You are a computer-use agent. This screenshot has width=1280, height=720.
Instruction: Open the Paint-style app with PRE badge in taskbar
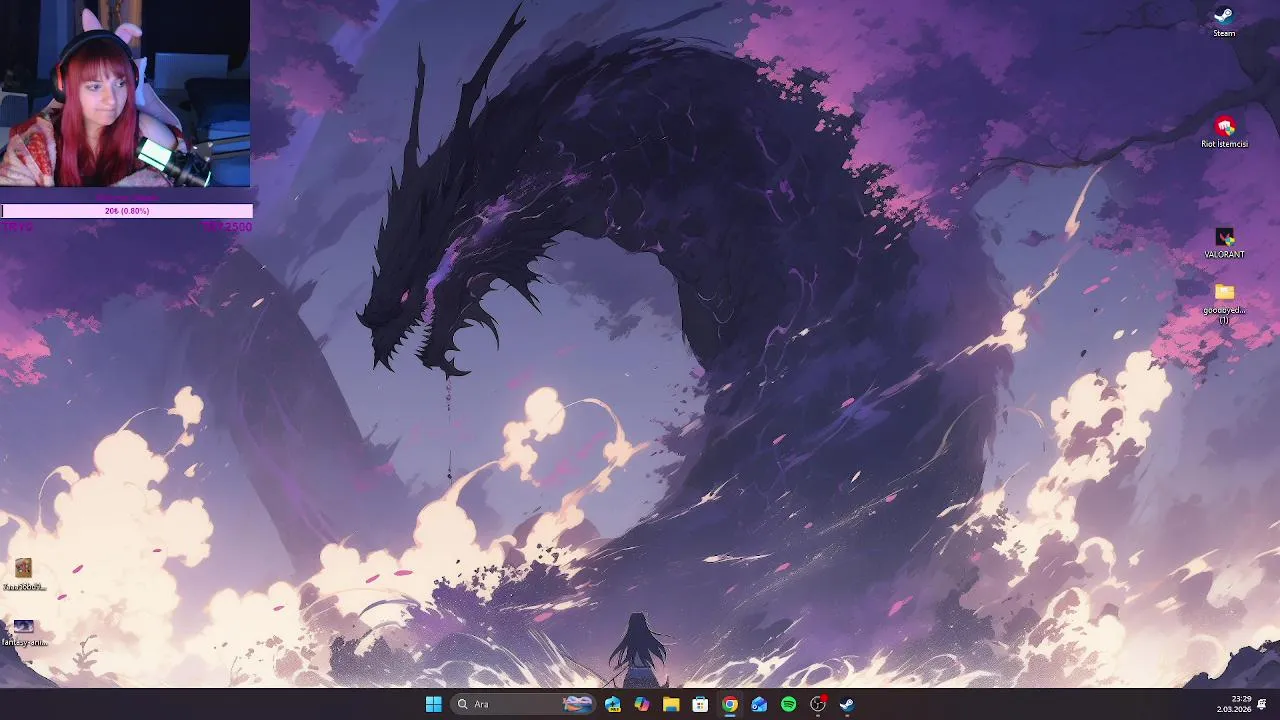coord(613,704)
